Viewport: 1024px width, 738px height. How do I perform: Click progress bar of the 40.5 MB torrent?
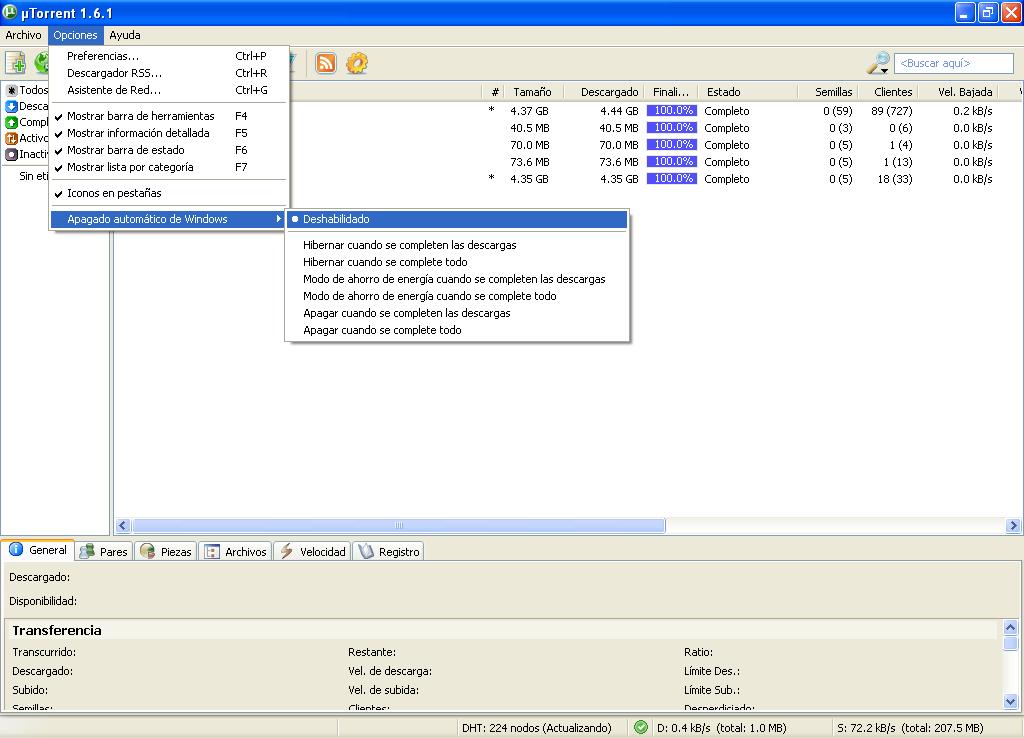672,128
